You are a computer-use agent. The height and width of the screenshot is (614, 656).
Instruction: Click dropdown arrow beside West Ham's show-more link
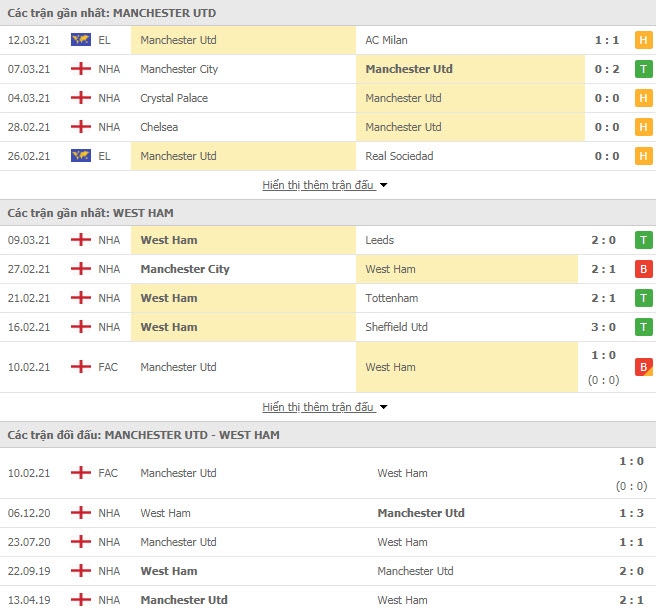coord(383,407)
